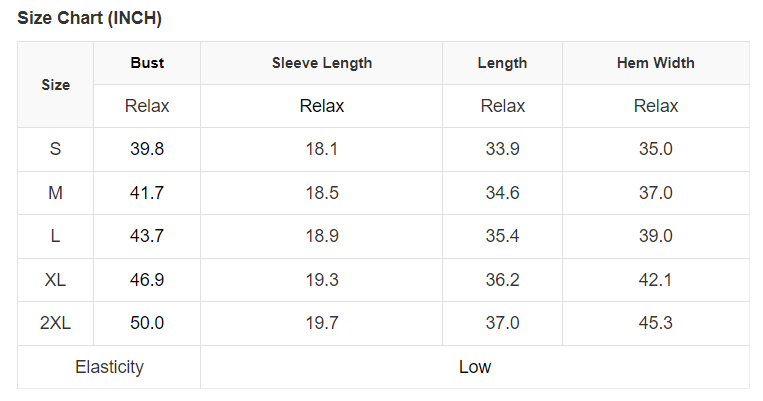Viewport: 763px width, 401px height.
Task: Click the Size Chart (INCH) heading
Action: [x=90, y=18]
